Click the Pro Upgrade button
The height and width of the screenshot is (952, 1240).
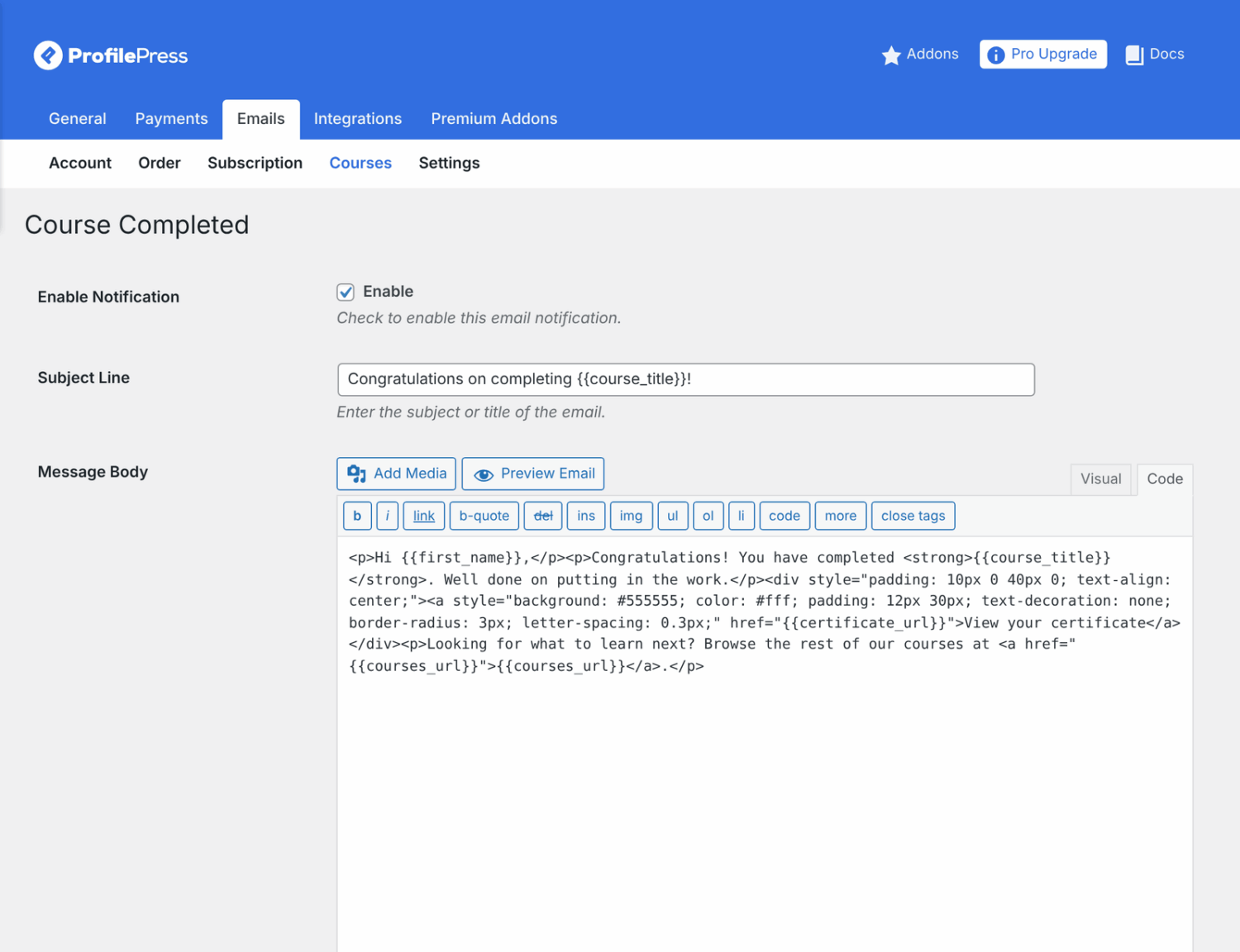(x=1042, y=55)
